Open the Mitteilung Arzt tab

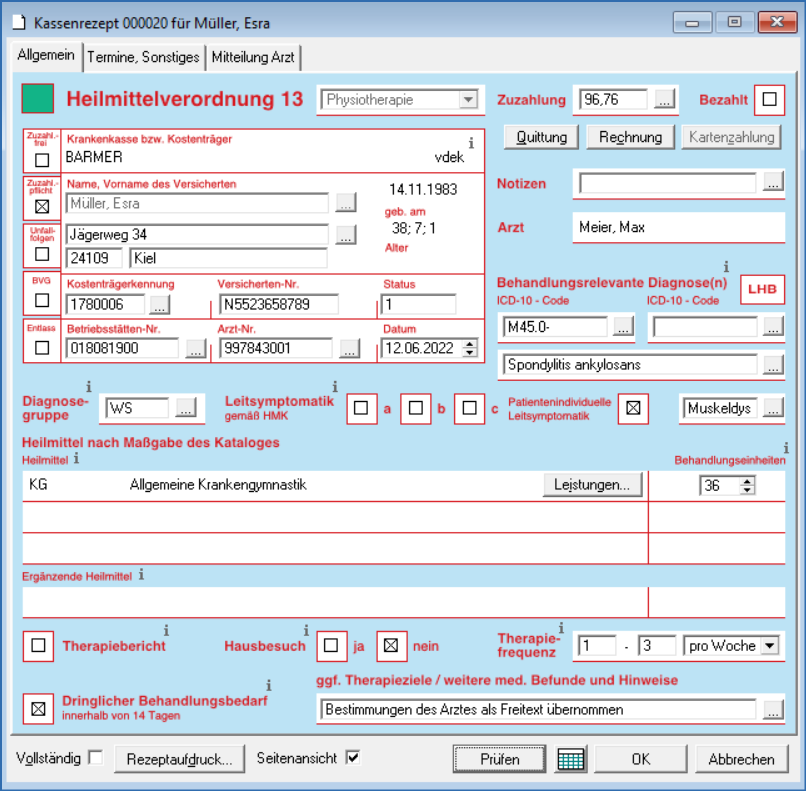253,57
